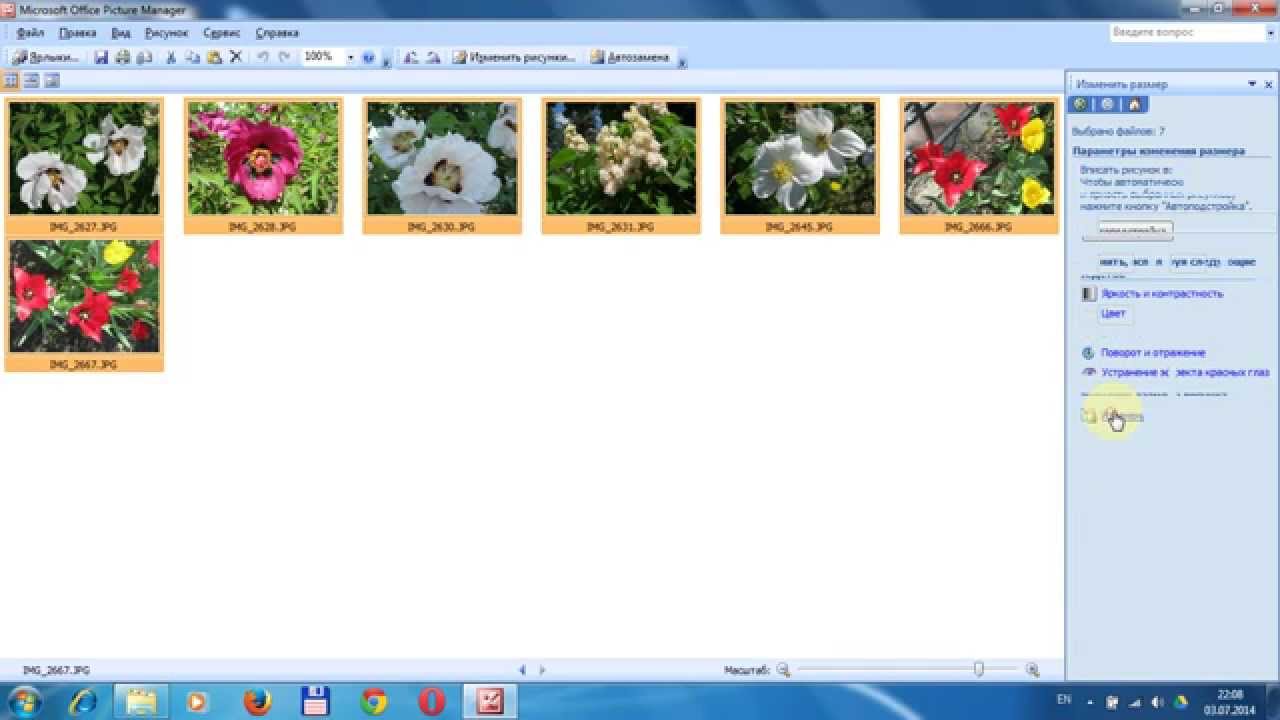Click the zoom out magnifier icon
This screenshot has height=720, width=1280.
tap(783, 670)
